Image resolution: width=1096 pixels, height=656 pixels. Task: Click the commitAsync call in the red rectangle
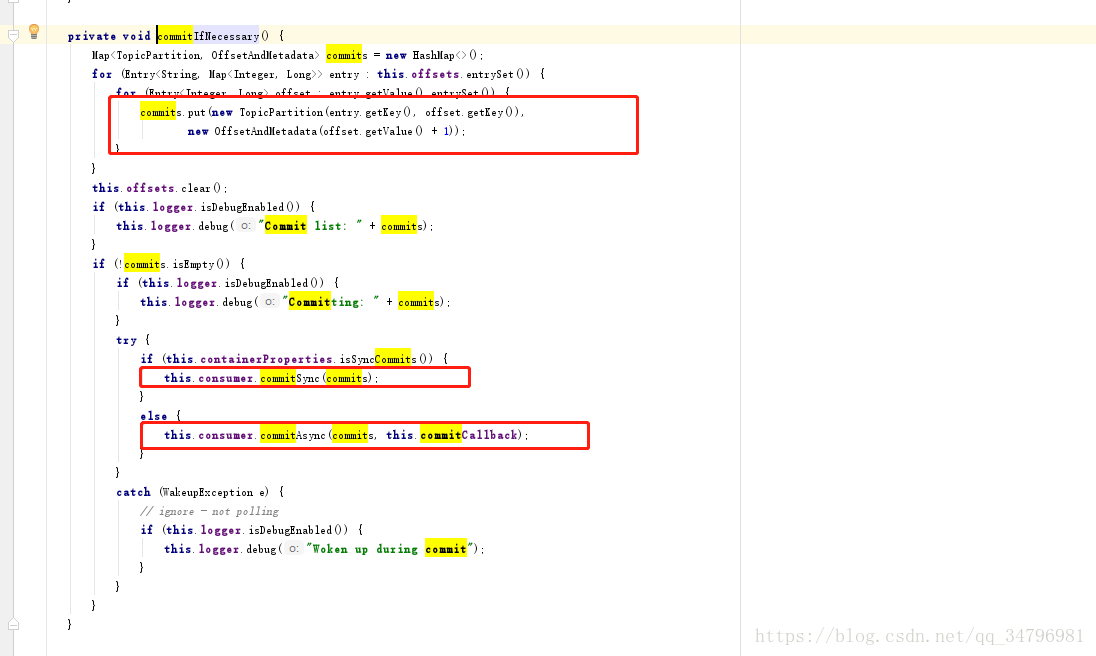pyautogui.click(x=294, y=434)
